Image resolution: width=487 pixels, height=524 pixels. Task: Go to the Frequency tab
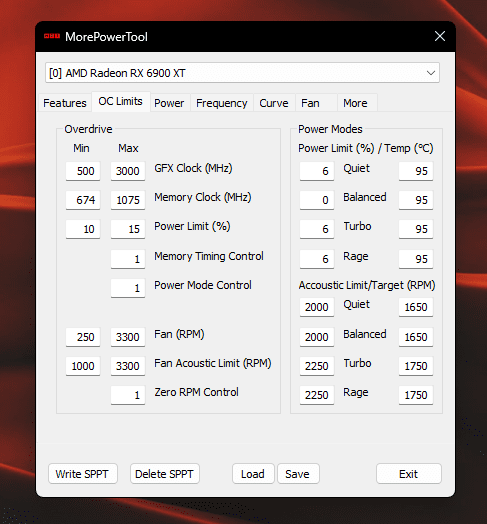coord(222,103)
